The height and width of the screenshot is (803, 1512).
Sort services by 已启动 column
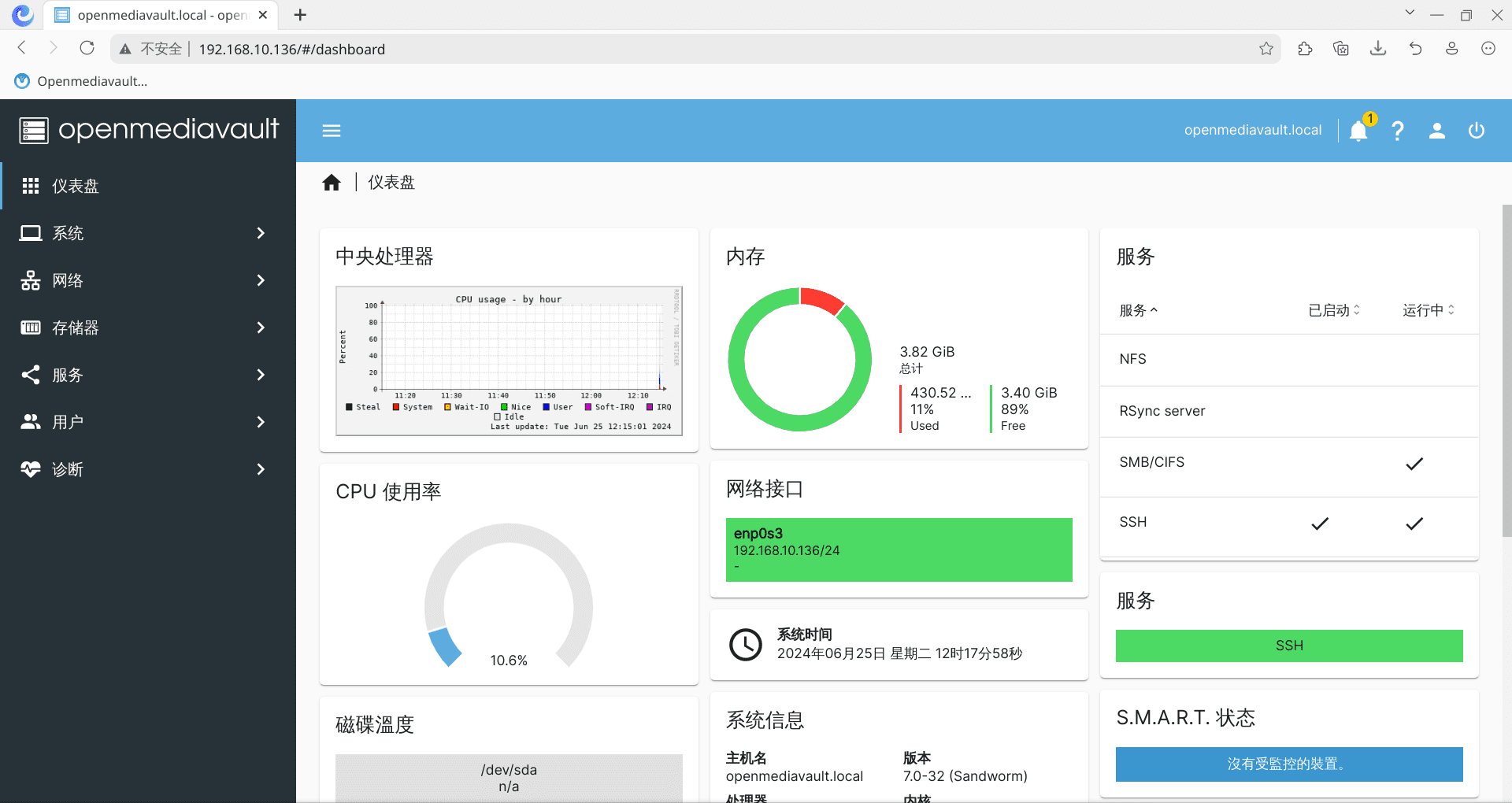[1333, 310]
